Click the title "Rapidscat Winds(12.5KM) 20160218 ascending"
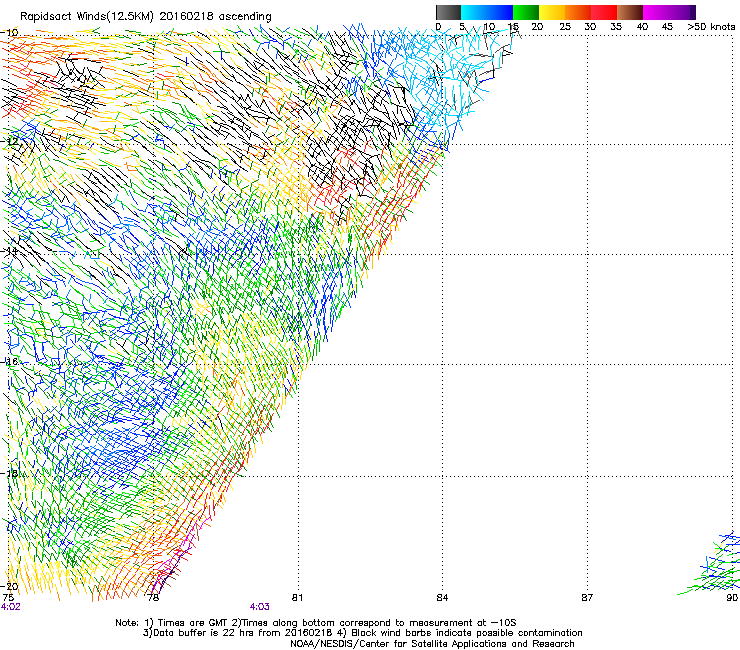The width and height of the screenshot is (740, 650). pyautogui.click(x=146, y=17)
